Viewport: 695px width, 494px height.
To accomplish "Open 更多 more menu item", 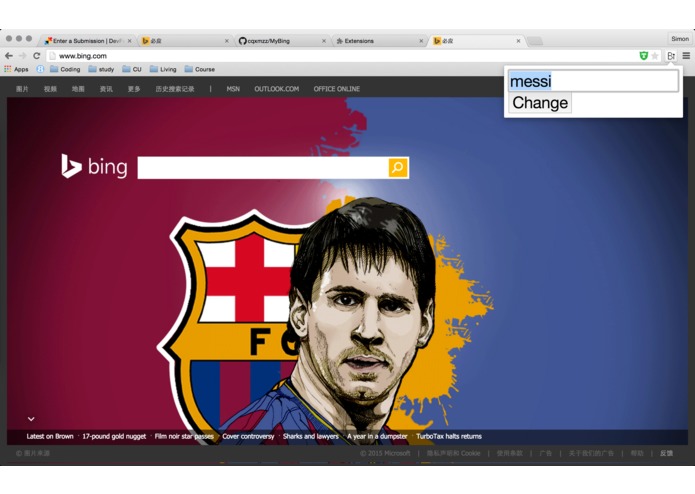I will [134, 89].
